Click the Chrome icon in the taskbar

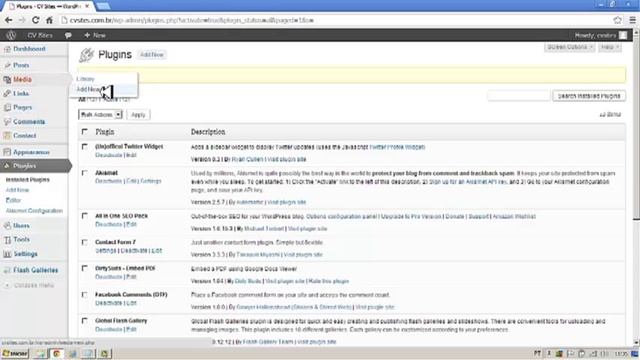pos(57,353)
